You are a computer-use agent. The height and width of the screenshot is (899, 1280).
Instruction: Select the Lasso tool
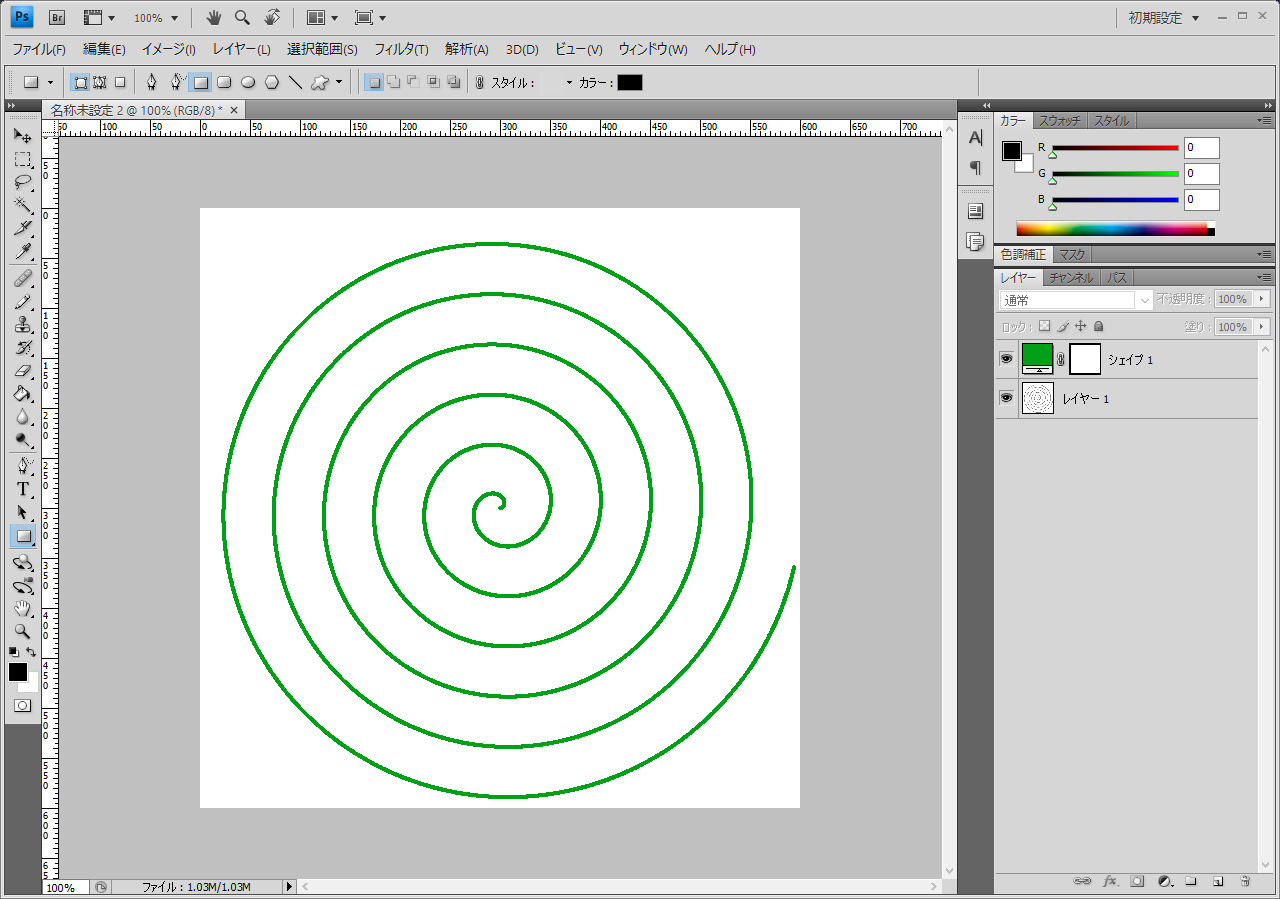[22, 183]
